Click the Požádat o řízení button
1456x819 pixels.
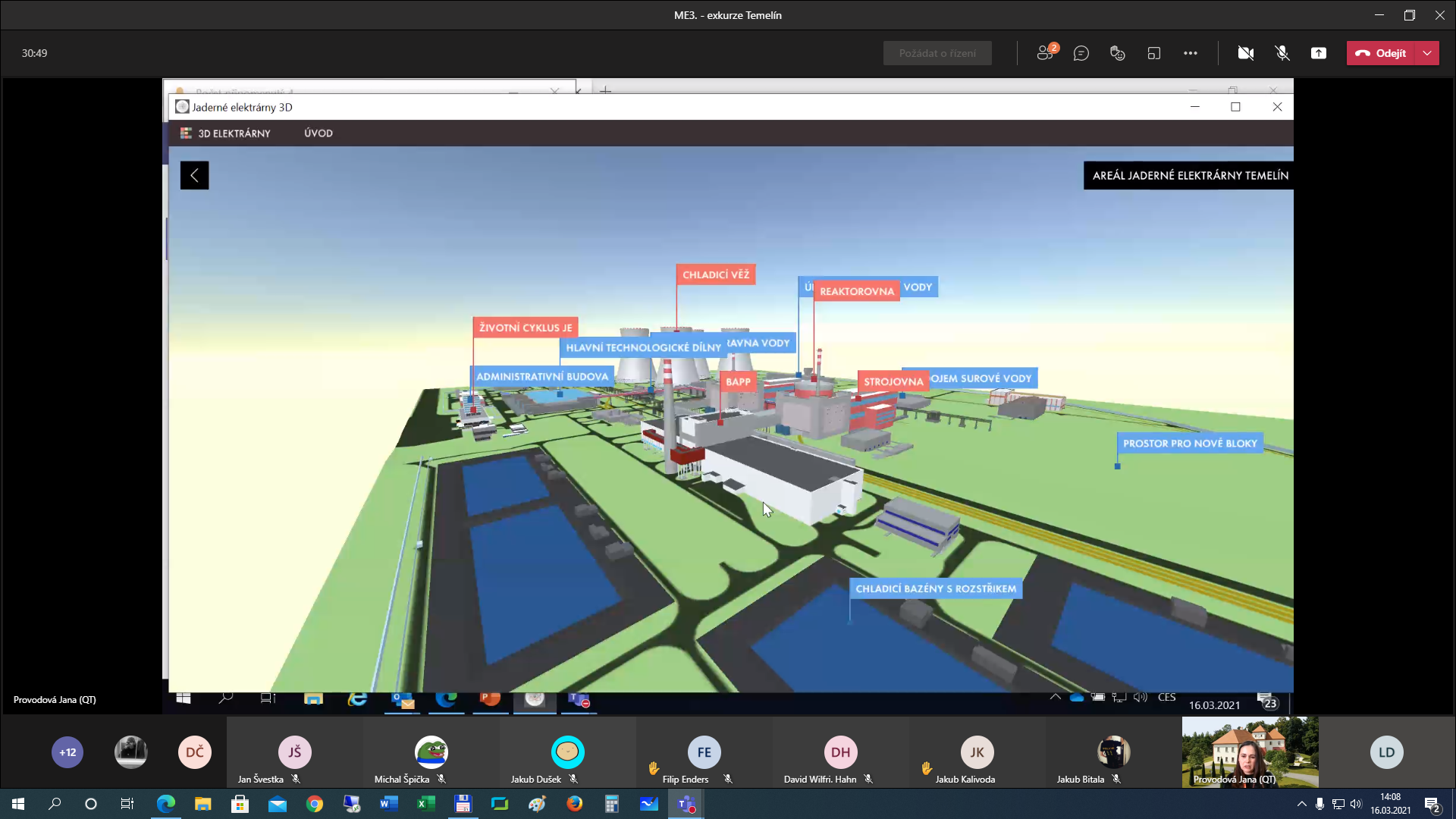(x=937, y=53)
